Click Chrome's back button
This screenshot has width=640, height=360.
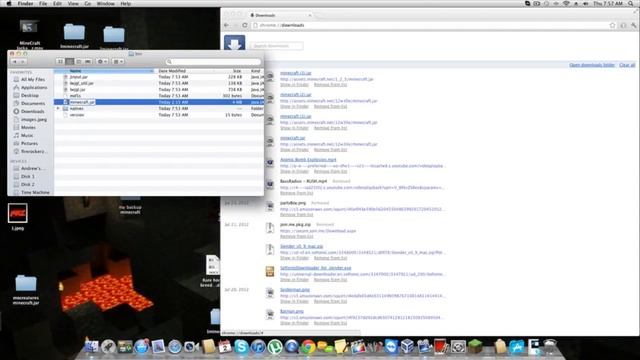click(227, 25)
